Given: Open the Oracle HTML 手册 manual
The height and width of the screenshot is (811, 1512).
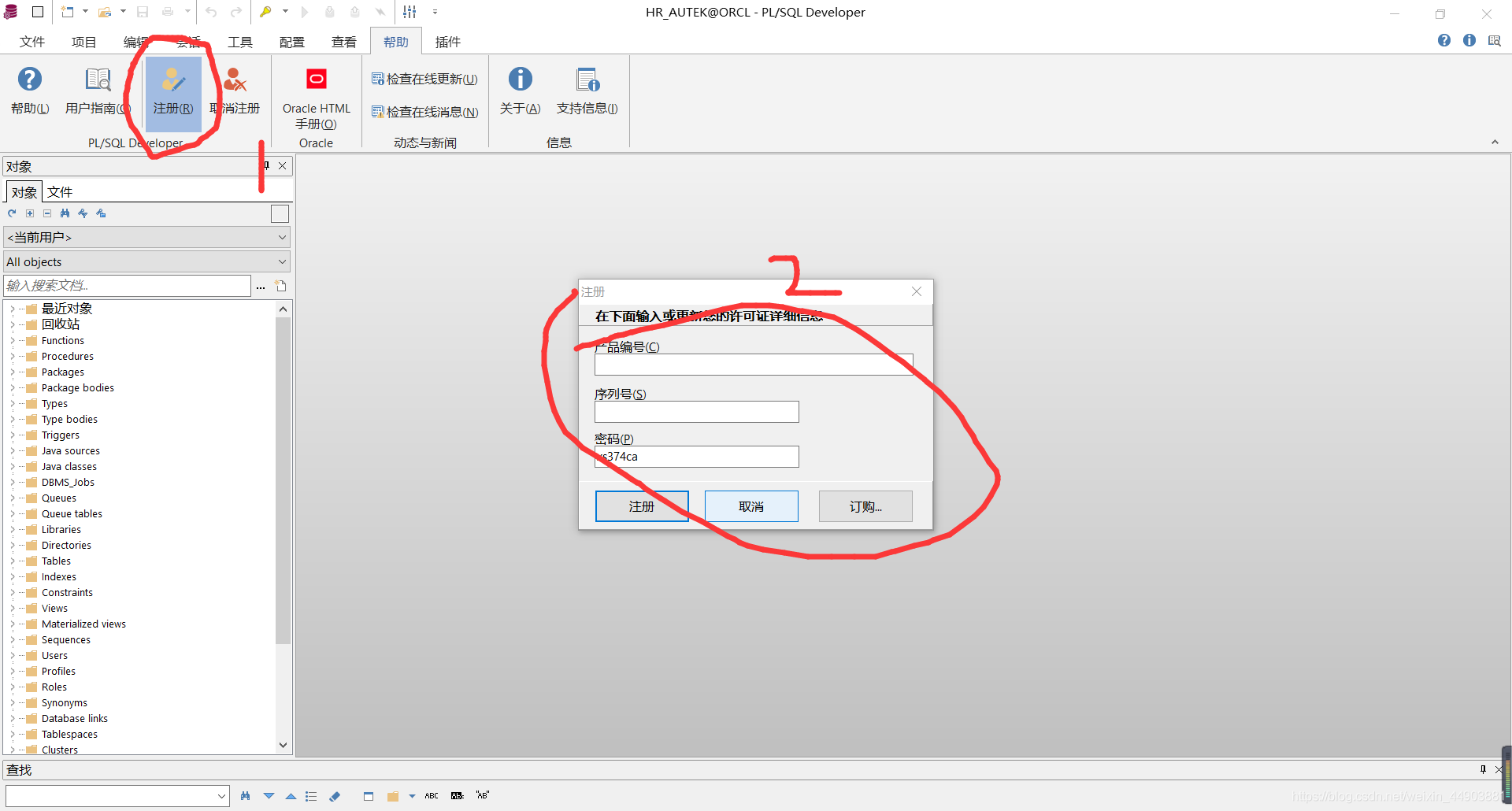Looking at the screenshot, I should pyautogui.click(x=317, y=98).
